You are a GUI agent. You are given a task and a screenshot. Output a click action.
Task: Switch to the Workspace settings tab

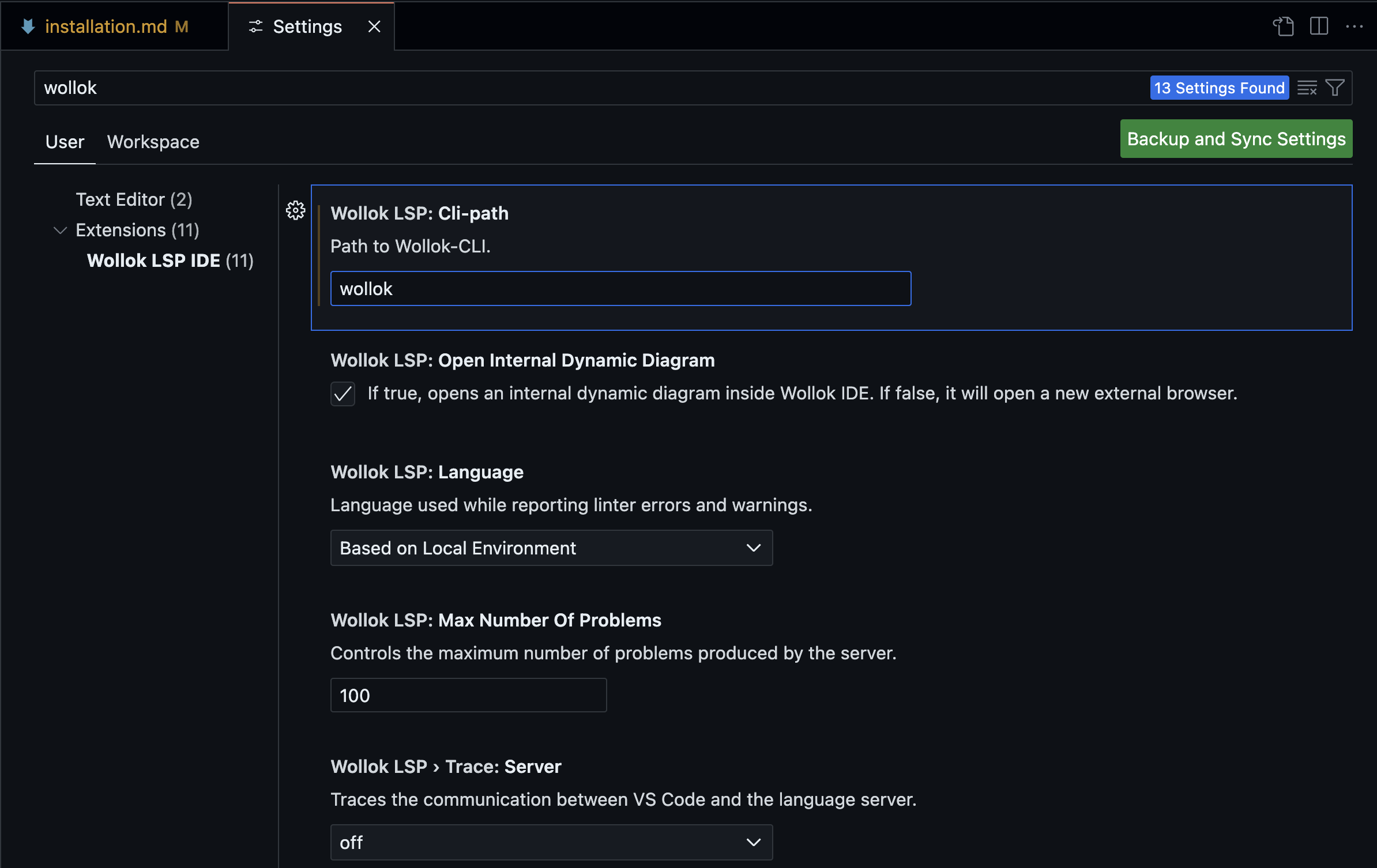point(153,142)
